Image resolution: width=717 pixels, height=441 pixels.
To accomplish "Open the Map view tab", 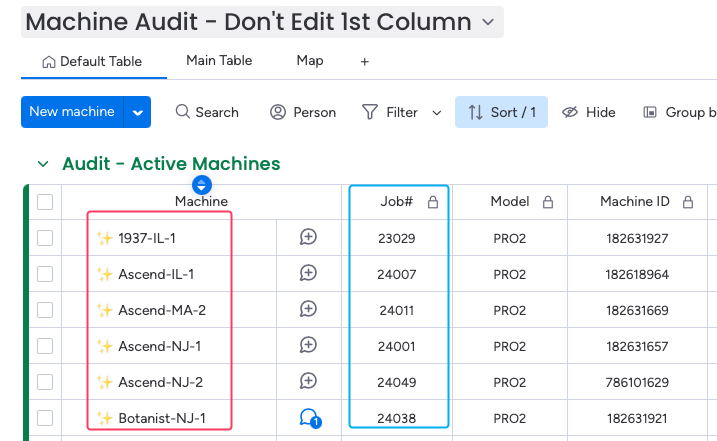I will (310, 61).
